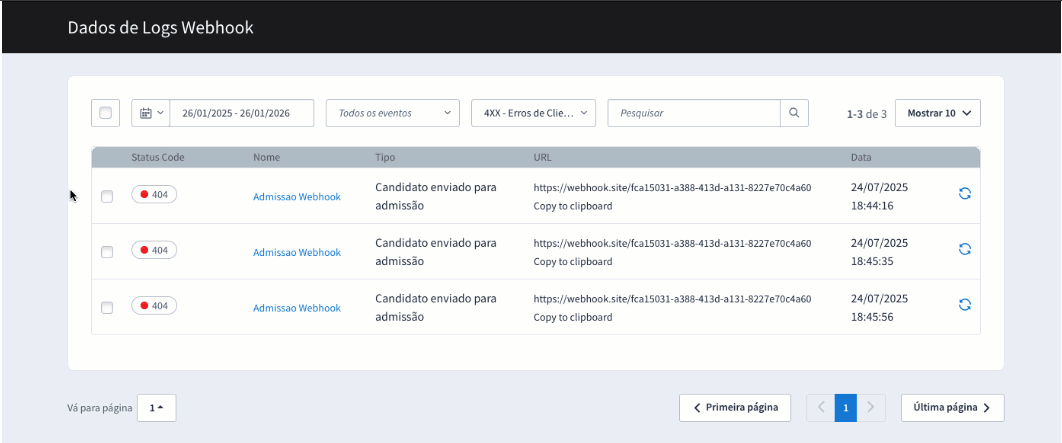Open the first 'Admissao Webhook' link
Screen dimensions: 1062x443
click(x=297, y=197)
